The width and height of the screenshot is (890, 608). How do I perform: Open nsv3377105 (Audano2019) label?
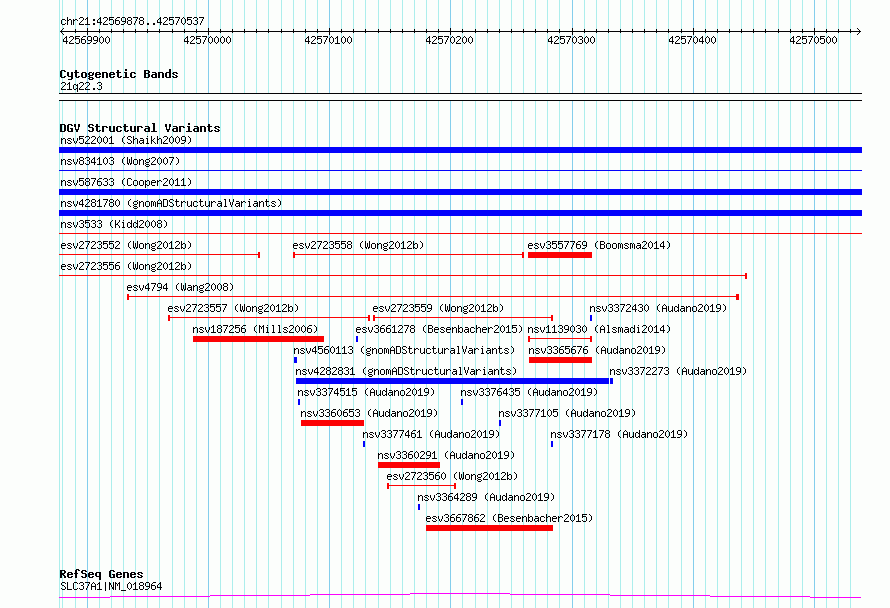click(x=567, y=413)
